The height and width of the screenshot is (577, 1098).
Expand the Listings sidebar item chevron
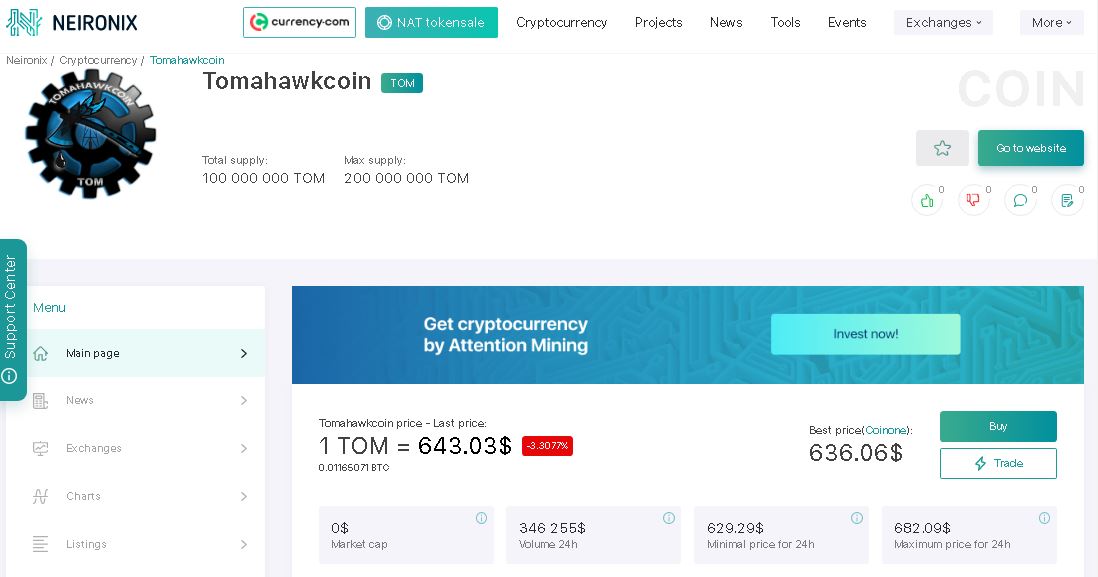coord(244,544)
